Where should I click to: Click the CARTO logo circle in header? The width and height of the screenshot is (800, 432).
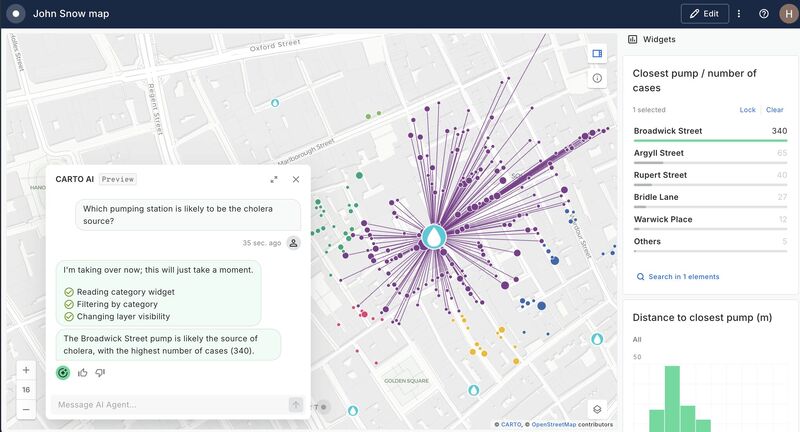tap(16, 14)
